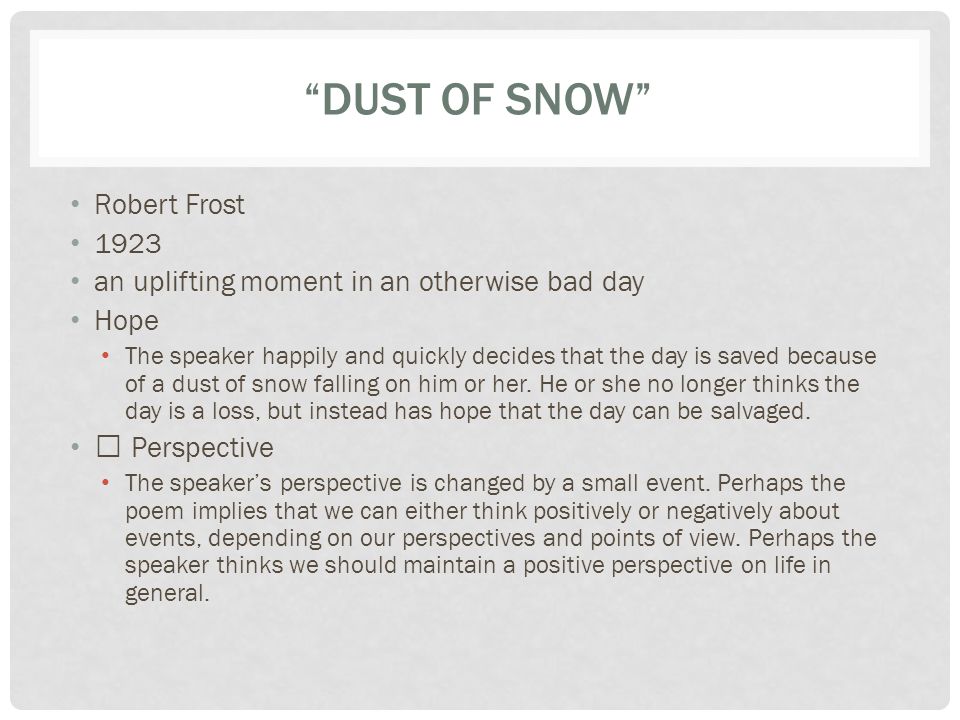Click the gray bullet beside Robert Frost
The width and height of the screenshot is (960, 720).
tap(75, 204)
